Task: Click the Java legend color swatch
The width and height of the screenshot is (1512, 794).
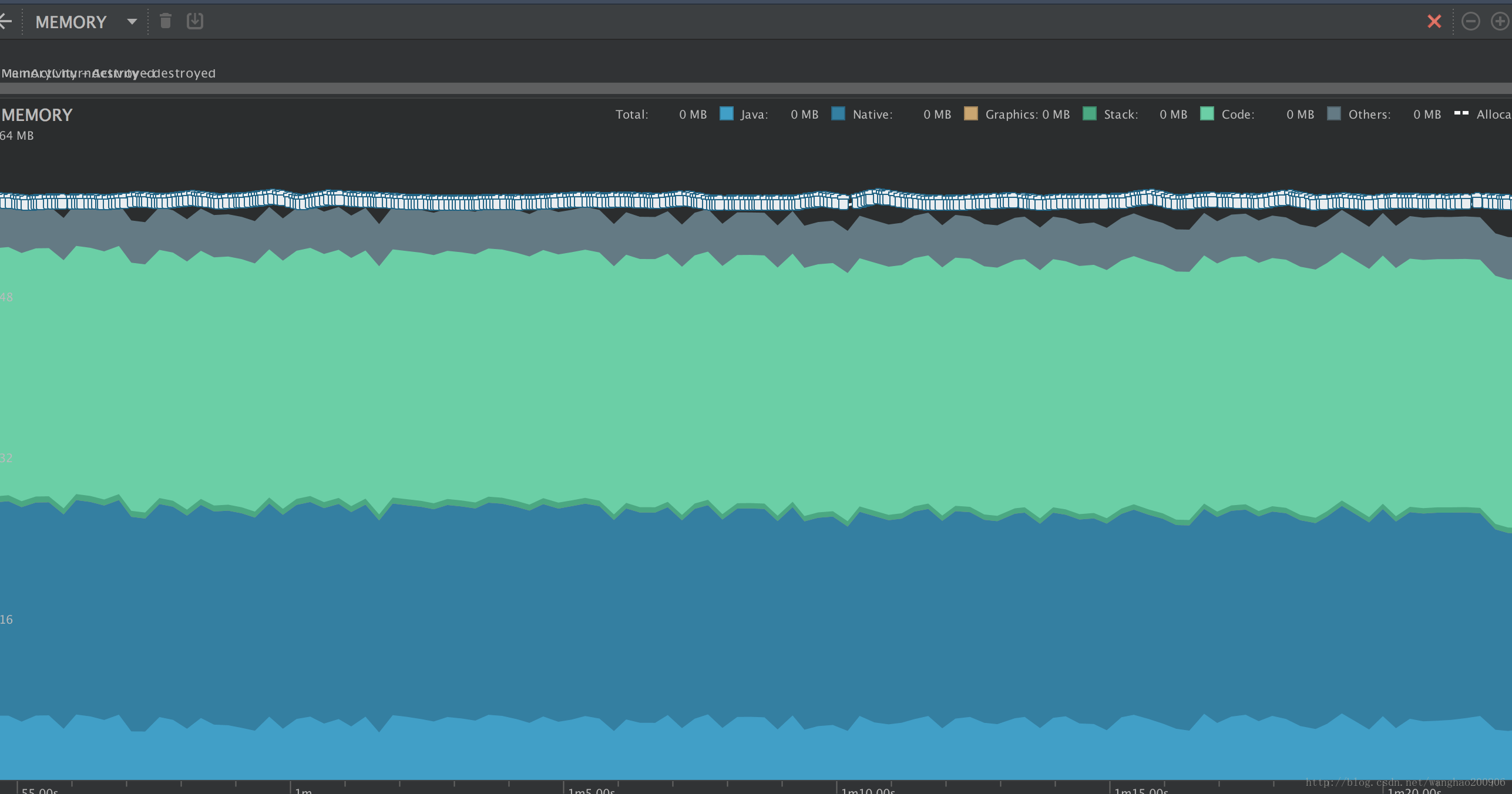Action: [x=727, y=114]
